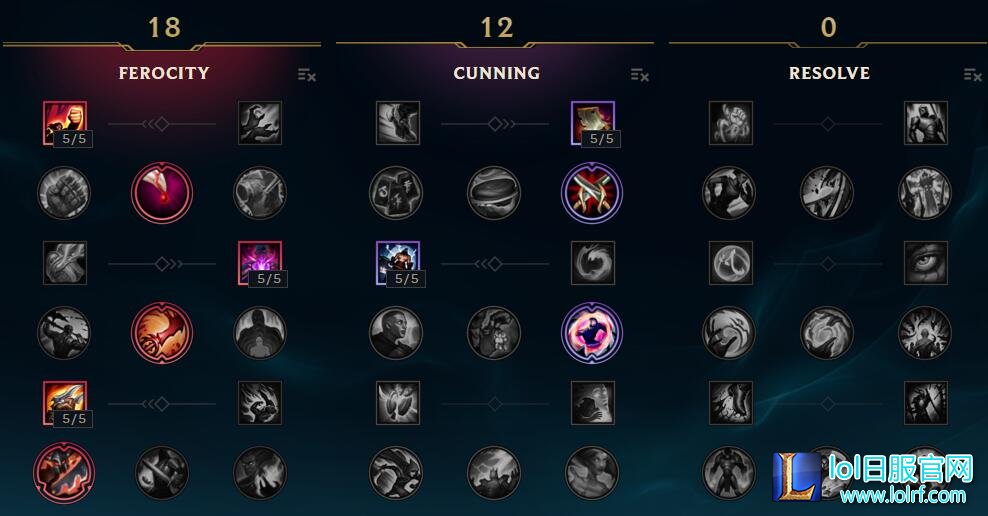Screen dimensions: 988x516
Task: Click the Feast blood-drop mastery in Ferocity
Action: [x=162, y=193]
